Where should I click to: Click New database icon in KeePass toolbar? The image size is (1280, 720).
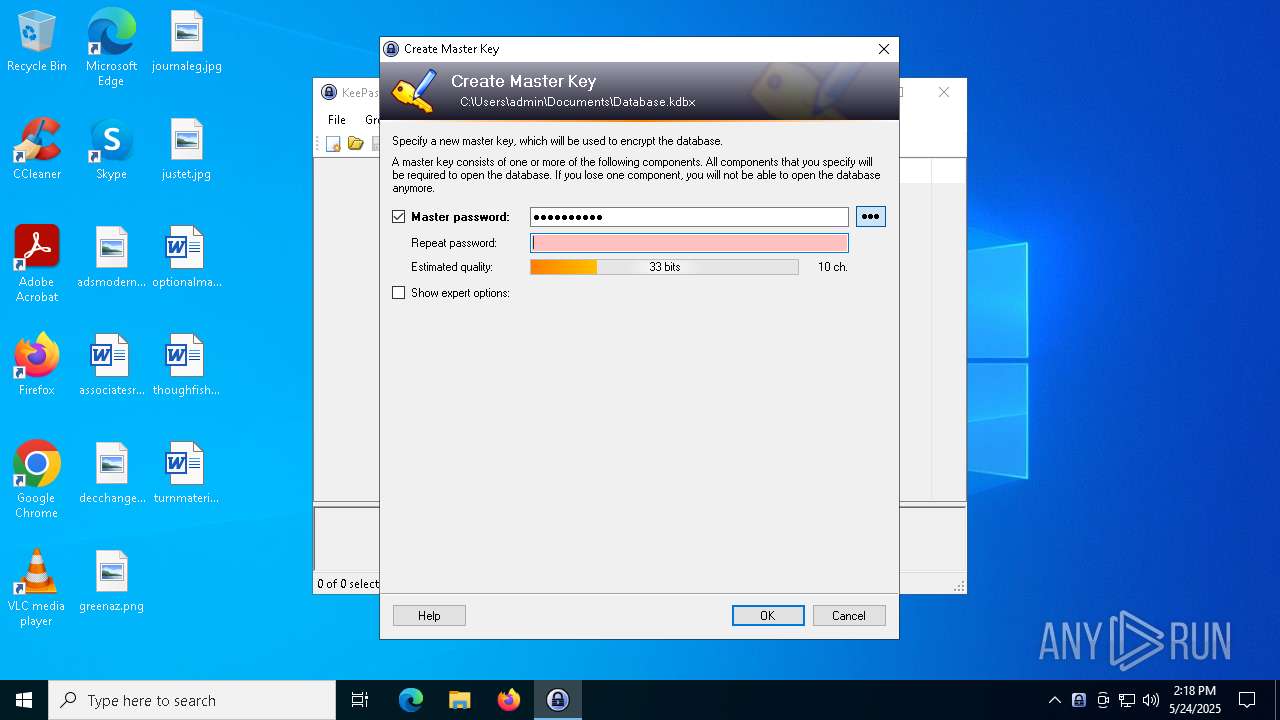(x=333, y=144)
